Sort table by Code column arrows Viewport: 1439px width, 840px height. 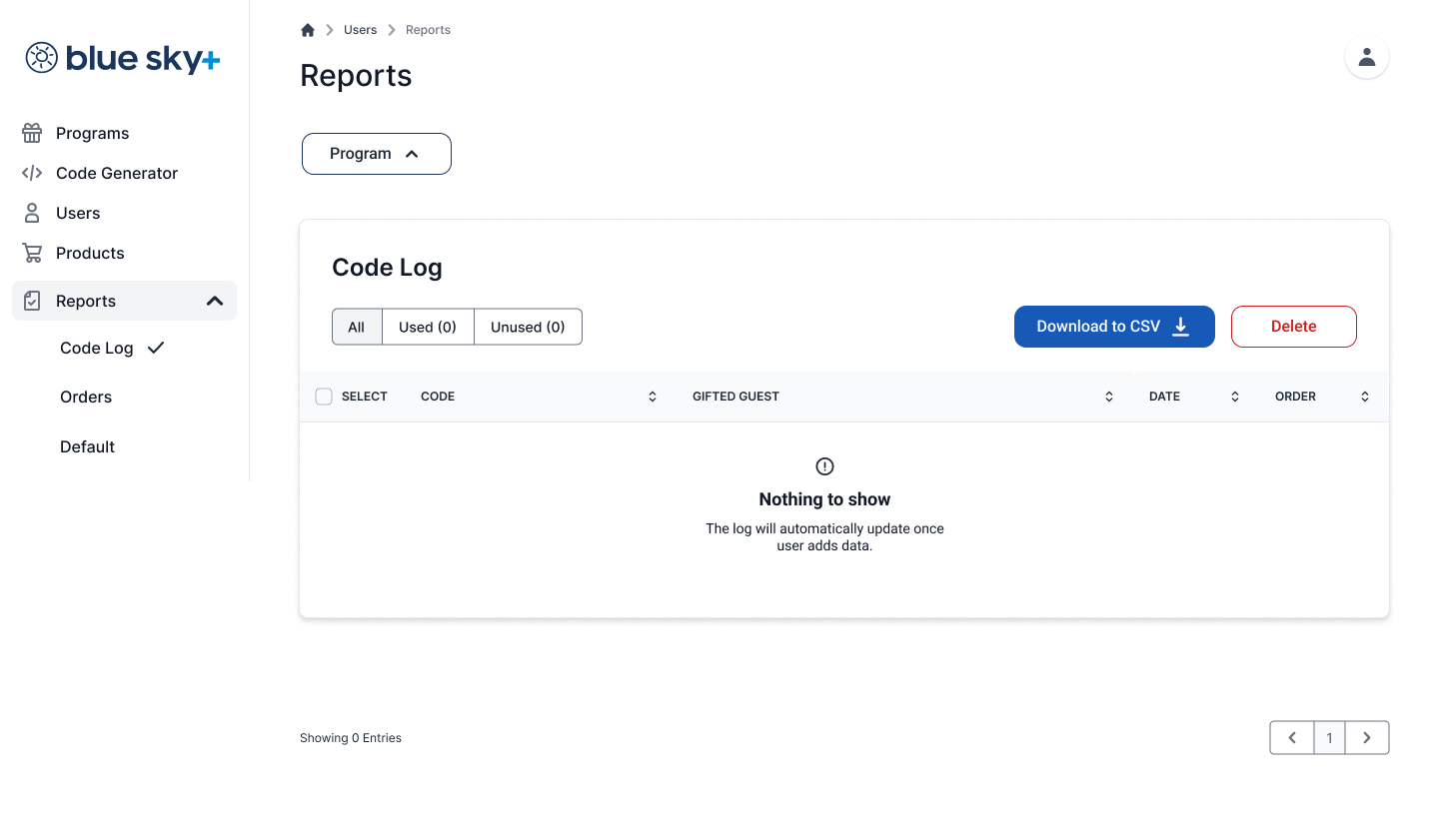click(x=653, y=397)
